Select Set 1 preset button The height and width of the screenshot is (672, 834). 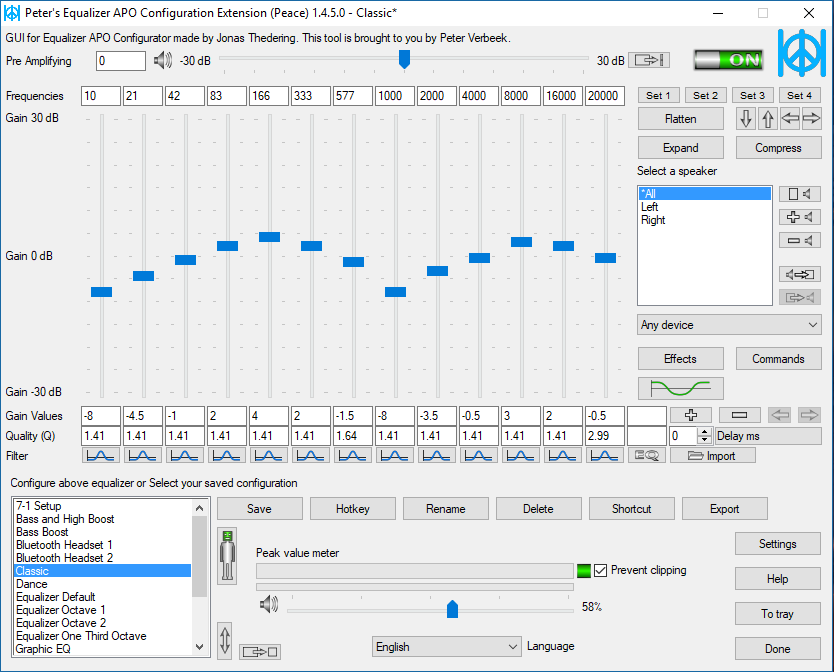(658, 95)
